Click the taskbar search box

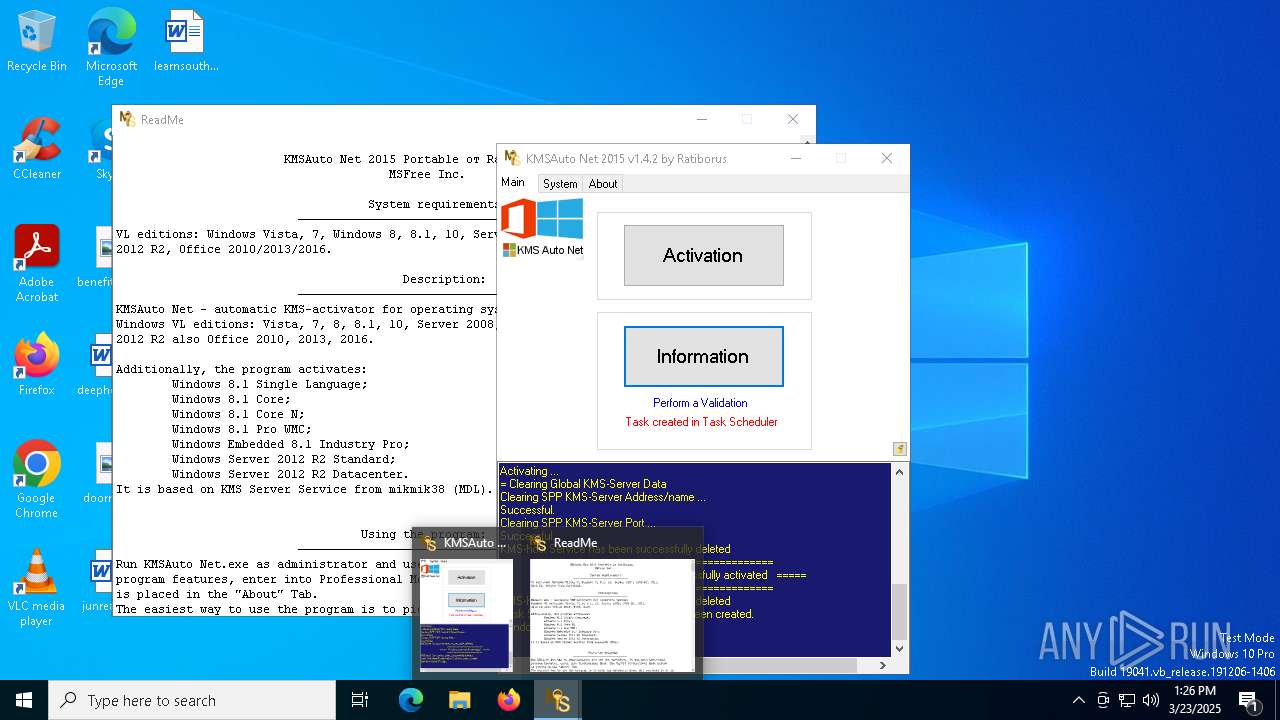(192, 700)
